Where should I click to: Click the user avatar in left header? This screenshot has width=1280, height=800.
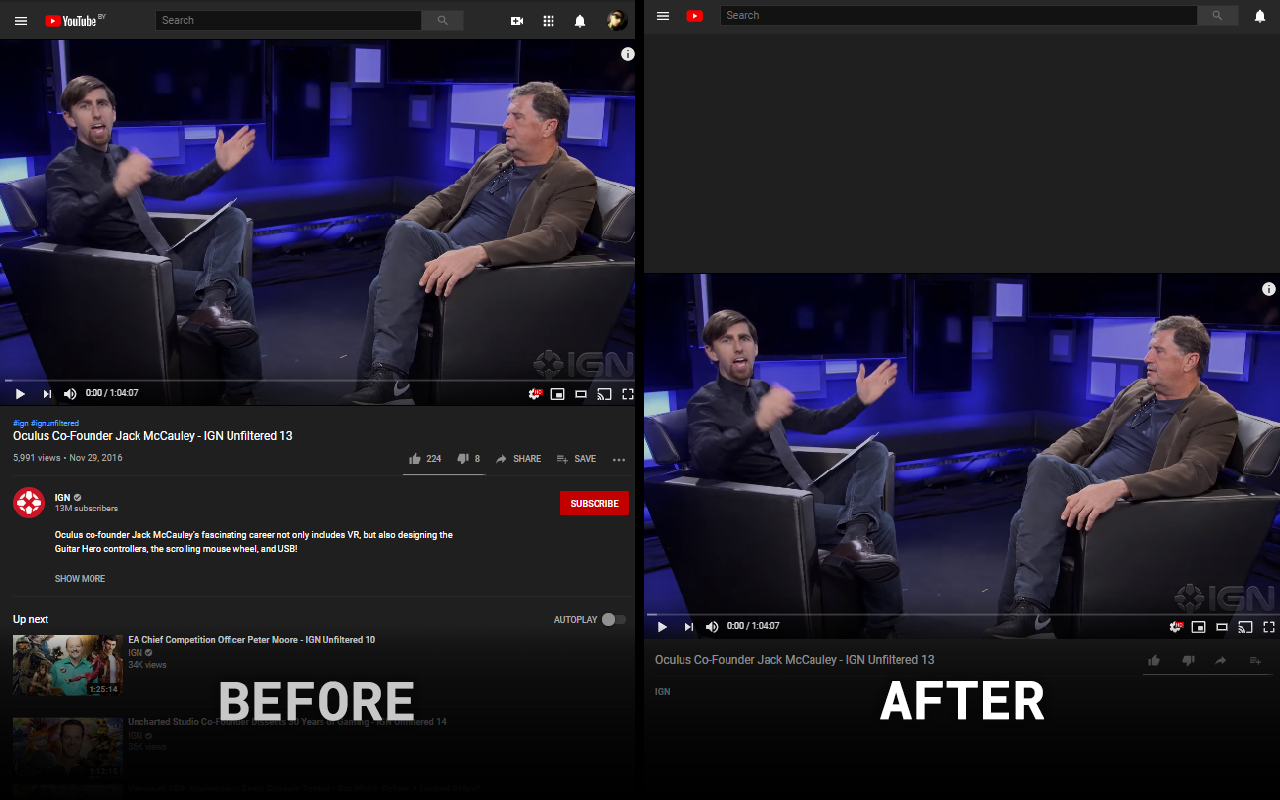point(617,20)
